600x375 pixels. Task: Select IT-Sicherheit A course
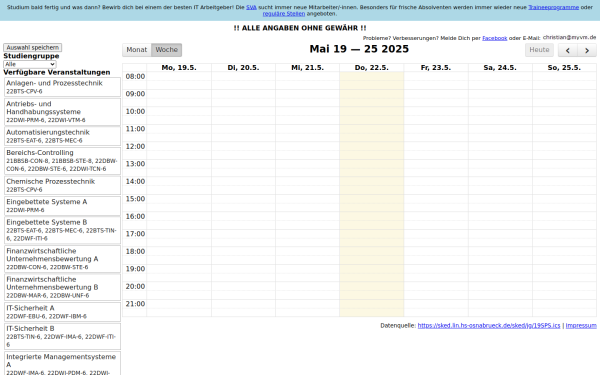pyautogui.click(x=62, y=312)
